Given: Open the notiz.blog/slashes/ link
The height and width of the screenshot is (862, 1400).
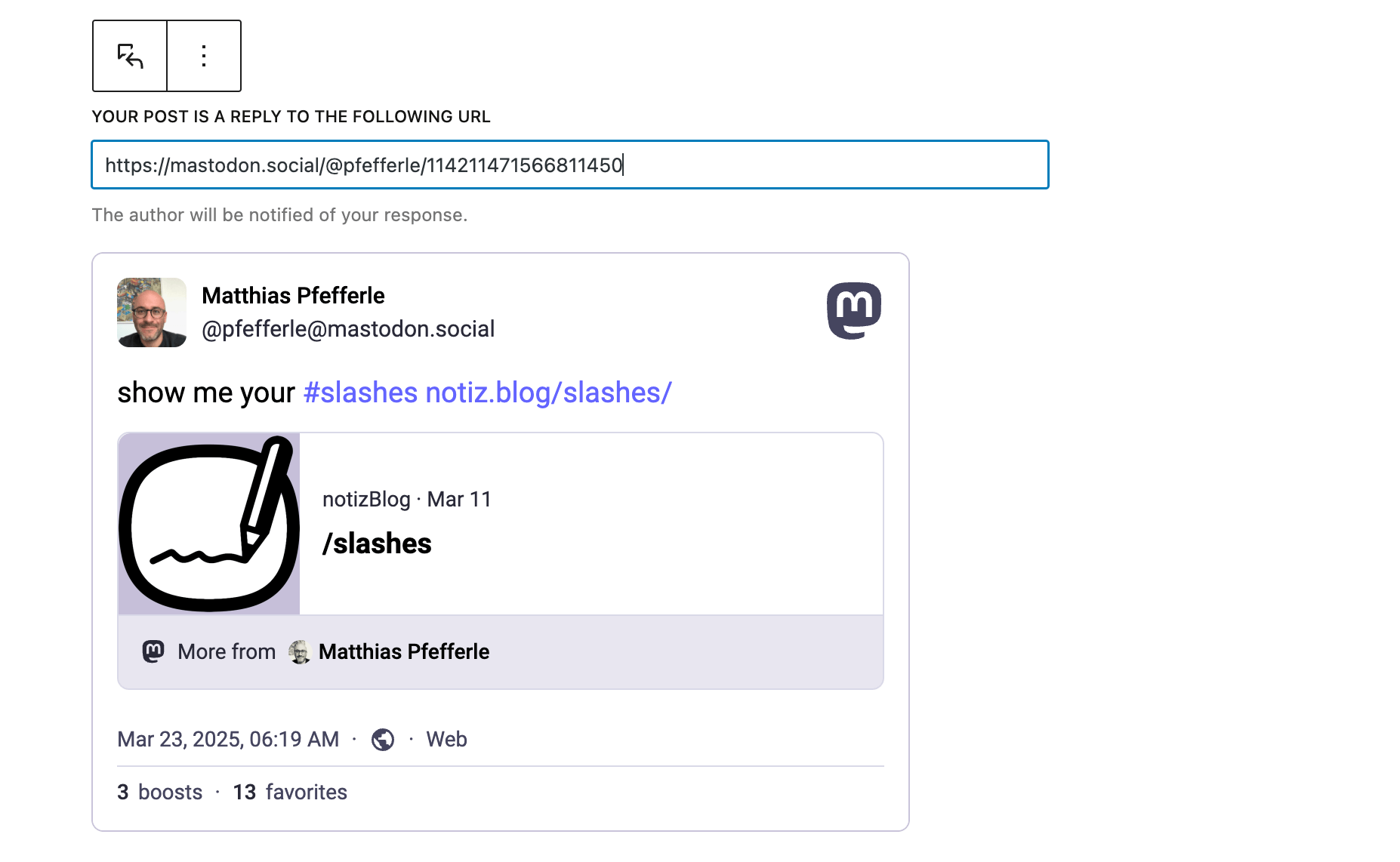Looking at the screenshot, I should pos(549,393).
